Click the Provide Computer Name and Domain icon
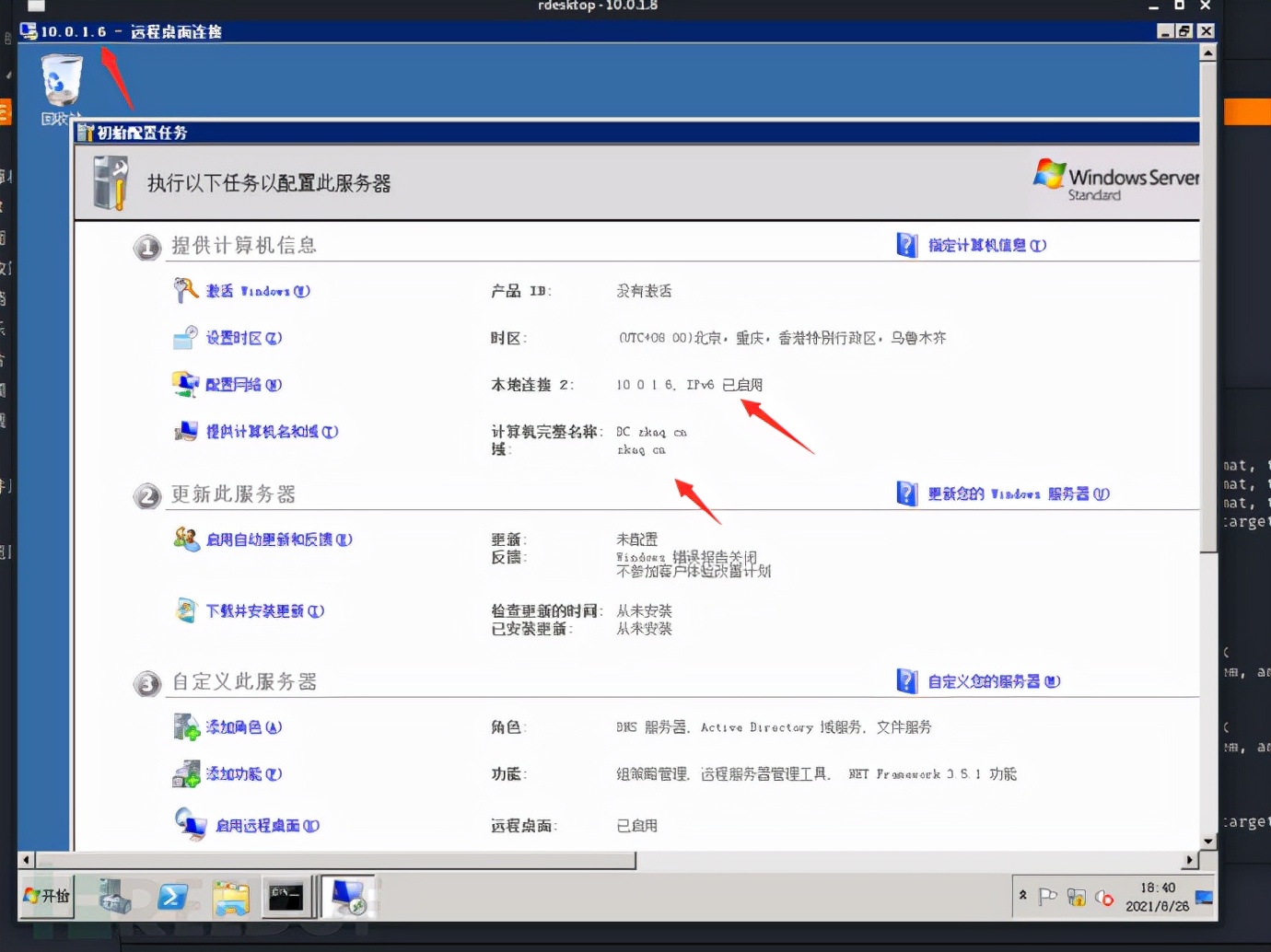 187,431
